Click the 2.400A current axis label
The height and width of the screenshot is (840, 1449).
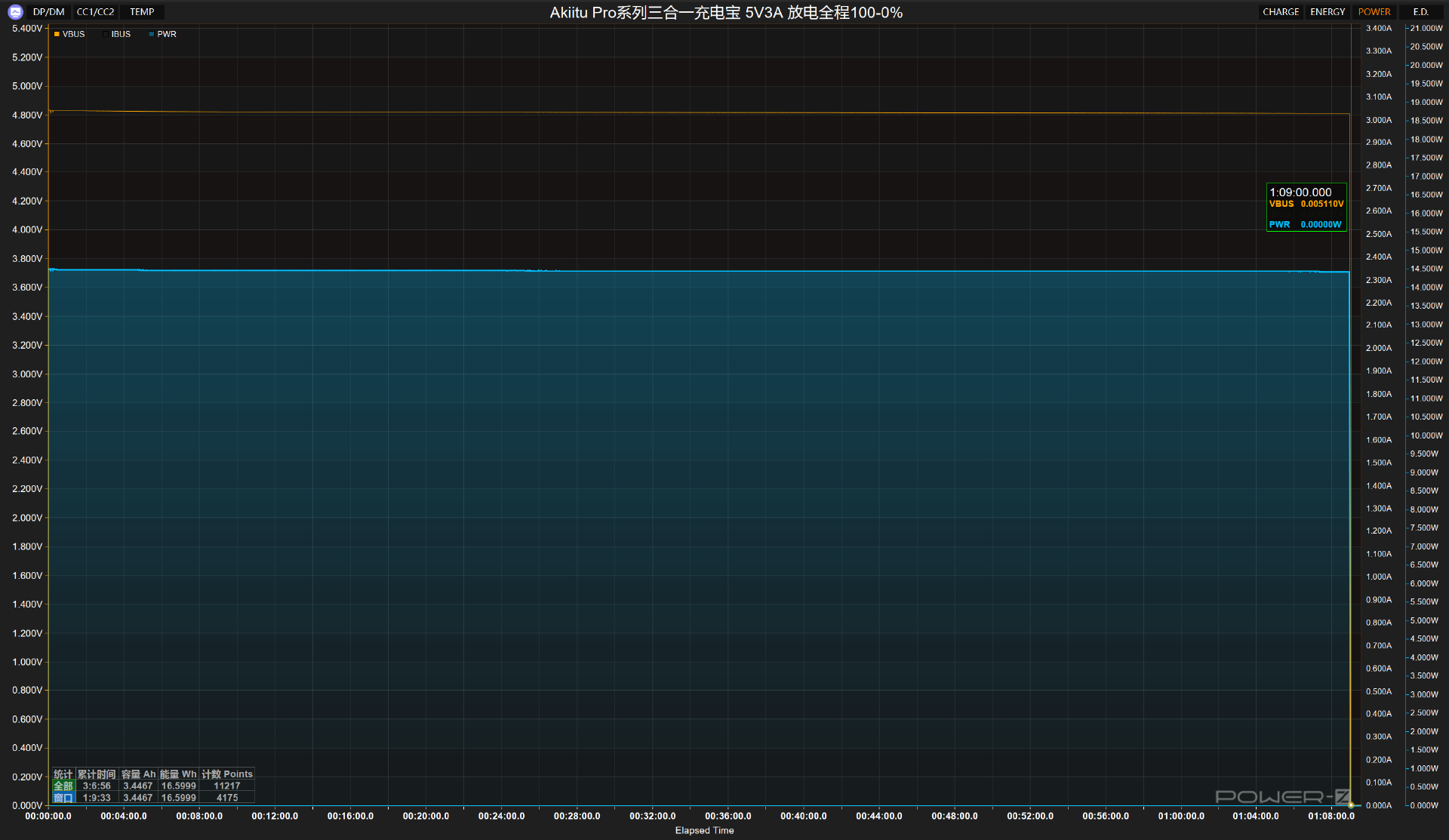pyautogui.click(x=1379, y=257)
